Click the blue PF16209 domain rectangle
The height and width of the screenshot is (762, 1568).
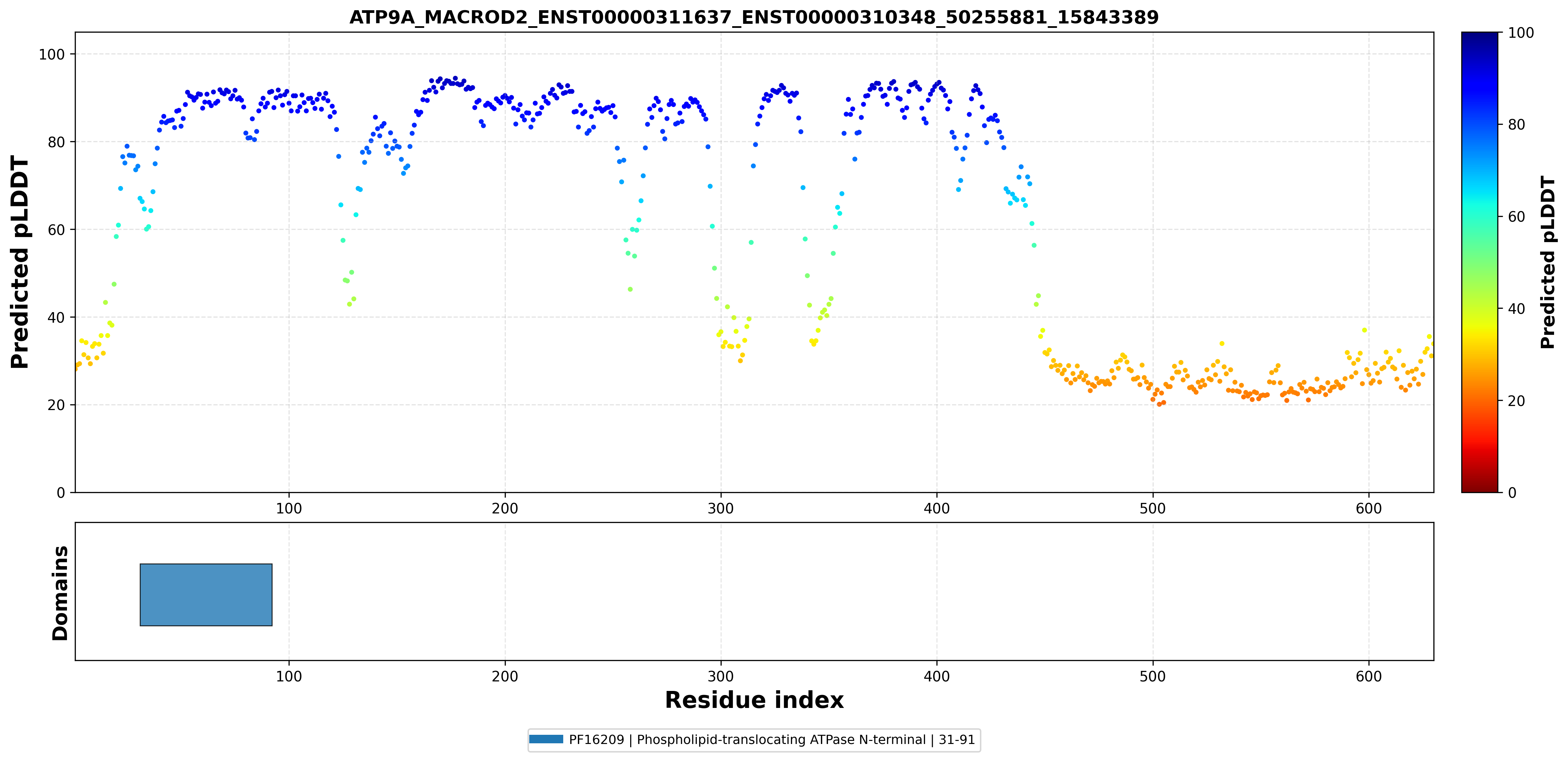point(206,594)
